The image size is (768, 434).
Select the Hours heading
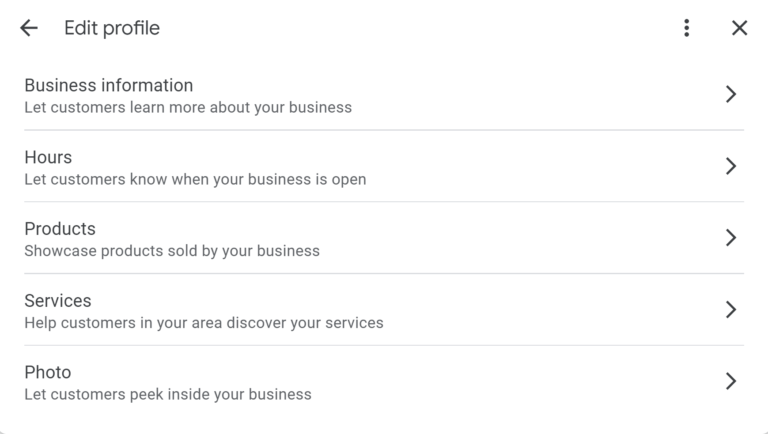(x=48, y=158)
